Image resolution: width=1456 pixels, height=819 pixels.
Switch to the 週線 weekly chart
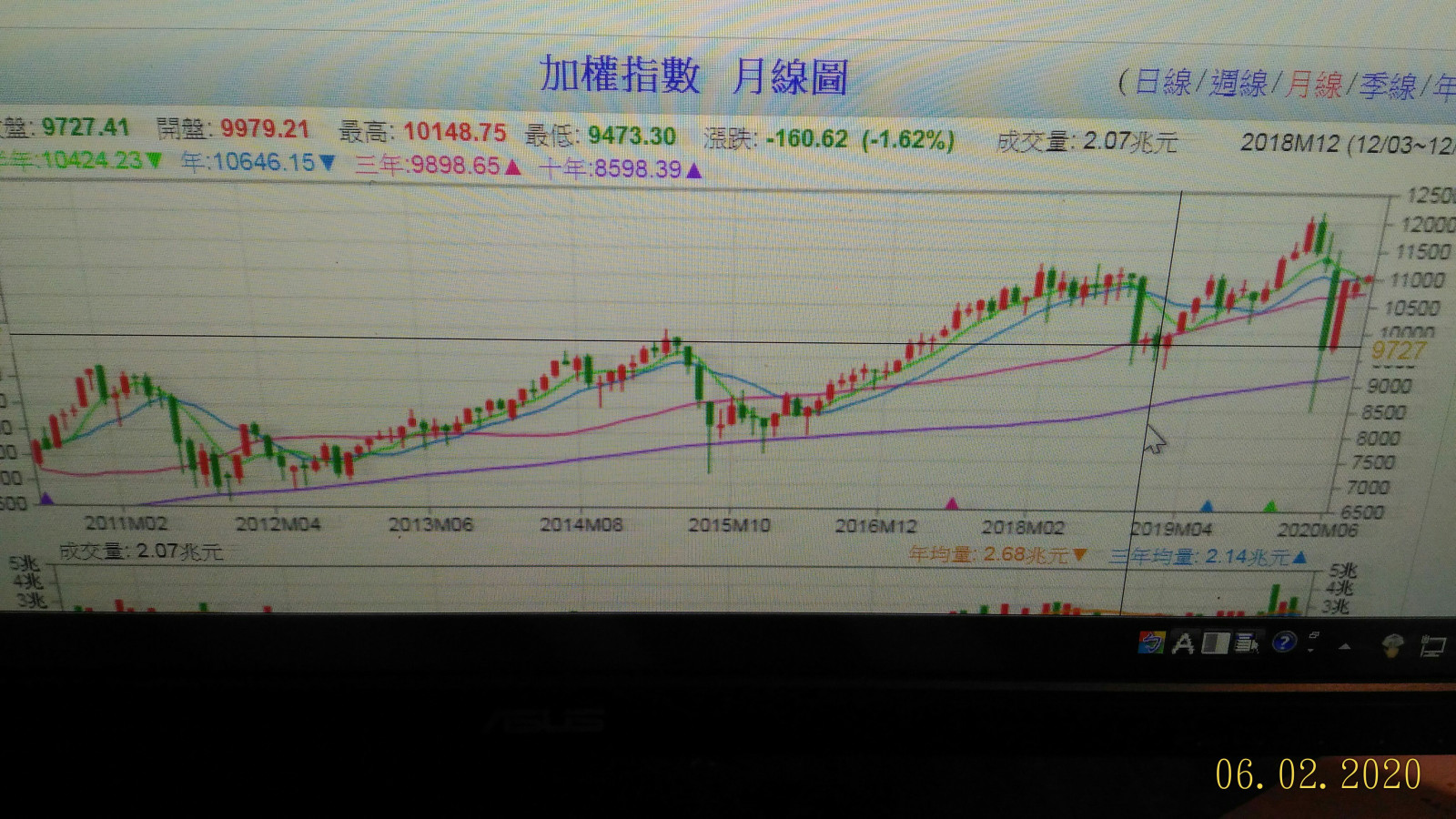(1239, 83)
